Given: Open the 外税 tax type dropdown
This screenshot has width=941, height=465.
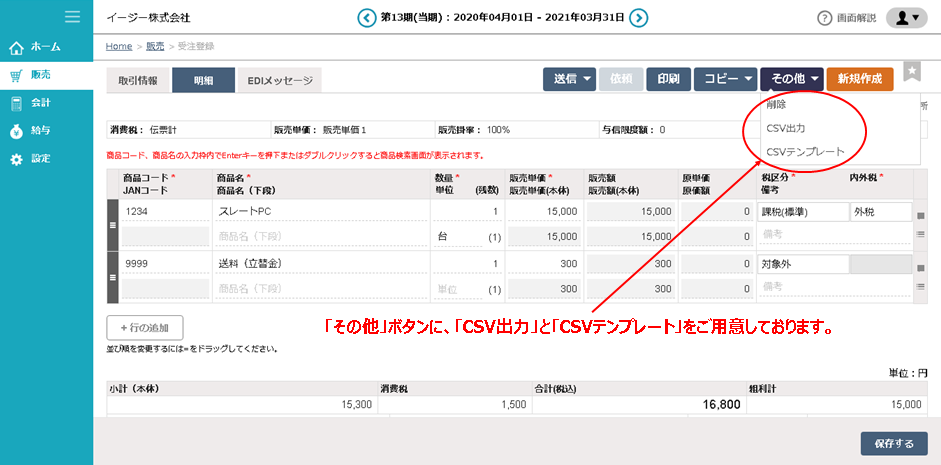Looking at the screenshot, I should [881, 212].
